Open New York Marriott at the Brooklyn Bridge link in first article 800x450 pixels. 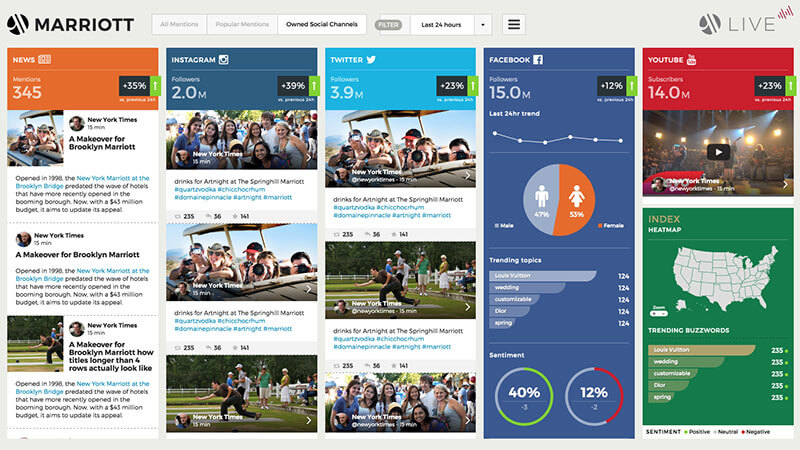82,182
